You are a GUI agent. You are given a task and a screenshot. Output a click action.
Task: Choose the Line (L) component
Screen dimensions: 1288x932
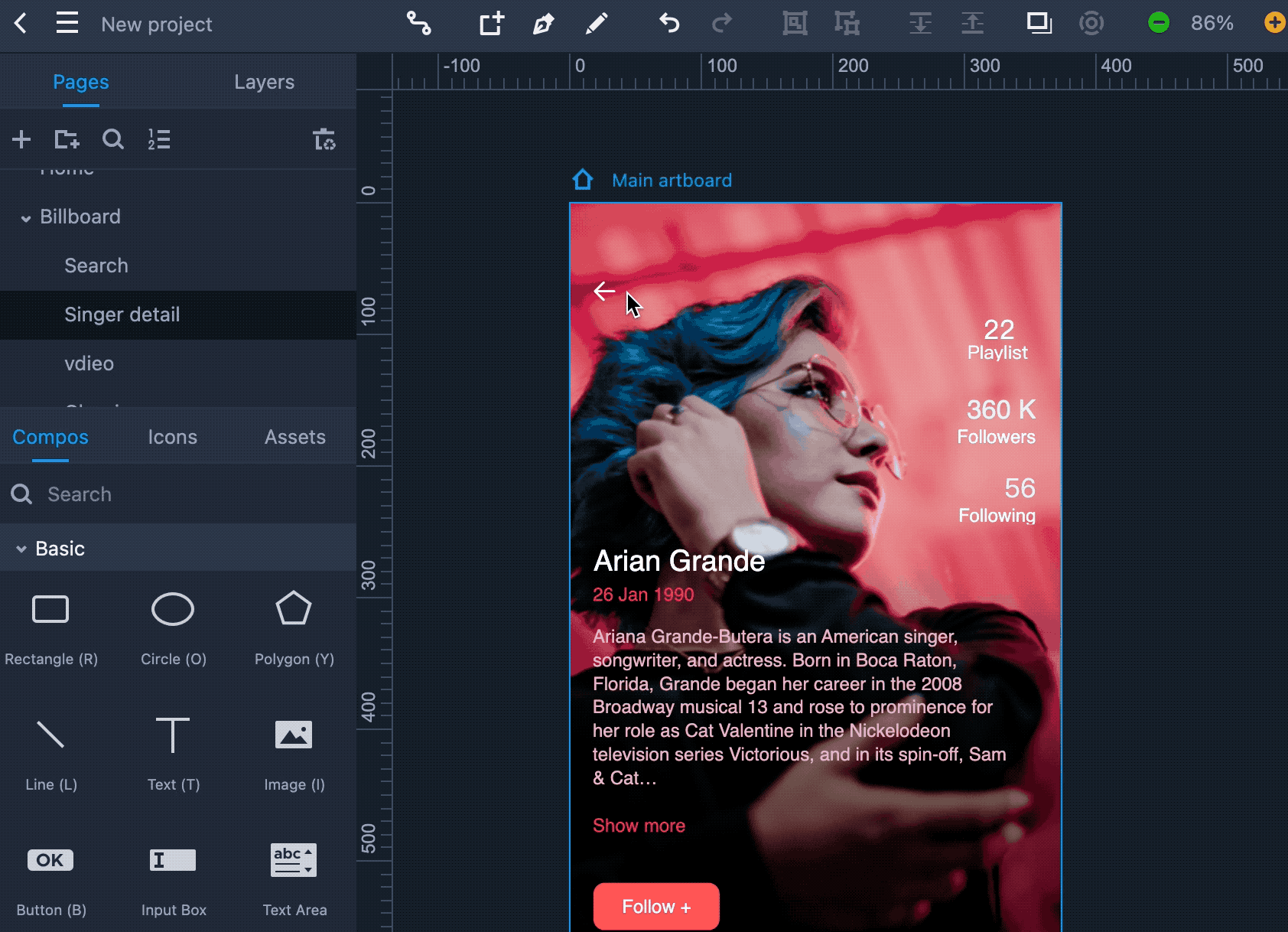[51, 754]
